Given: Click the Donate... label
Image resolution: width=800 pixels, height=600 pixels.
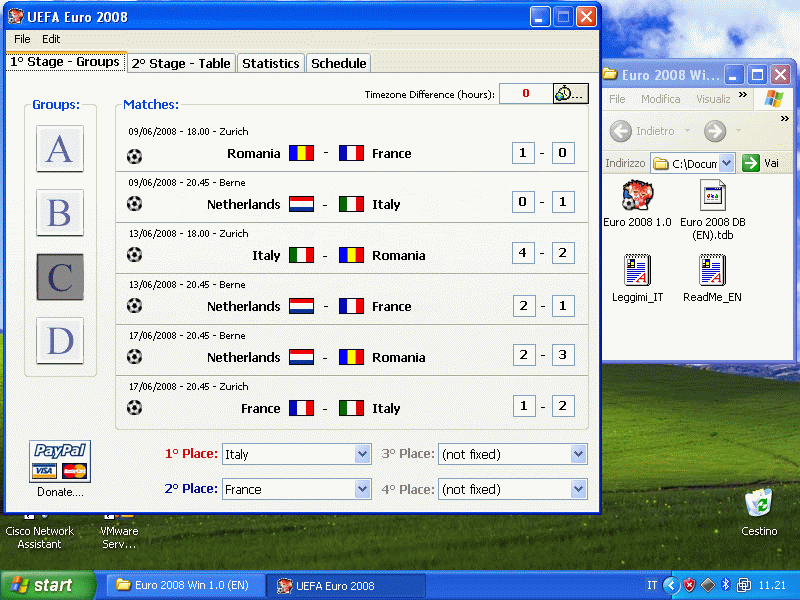Looking at the screenshot, I should coord(60,492).
